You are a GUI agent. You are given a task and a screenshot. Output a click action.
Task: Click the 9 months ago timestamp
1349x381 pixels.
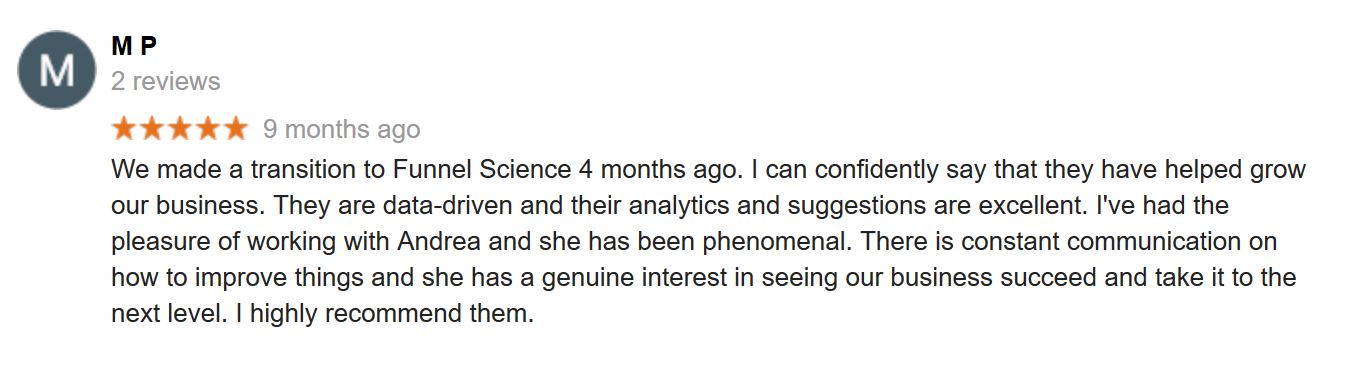341,129
